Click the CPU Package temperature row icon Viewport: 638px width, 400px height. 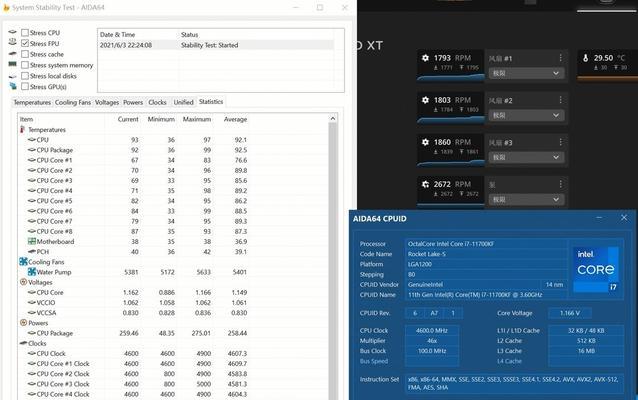click(x=32, y=150)
